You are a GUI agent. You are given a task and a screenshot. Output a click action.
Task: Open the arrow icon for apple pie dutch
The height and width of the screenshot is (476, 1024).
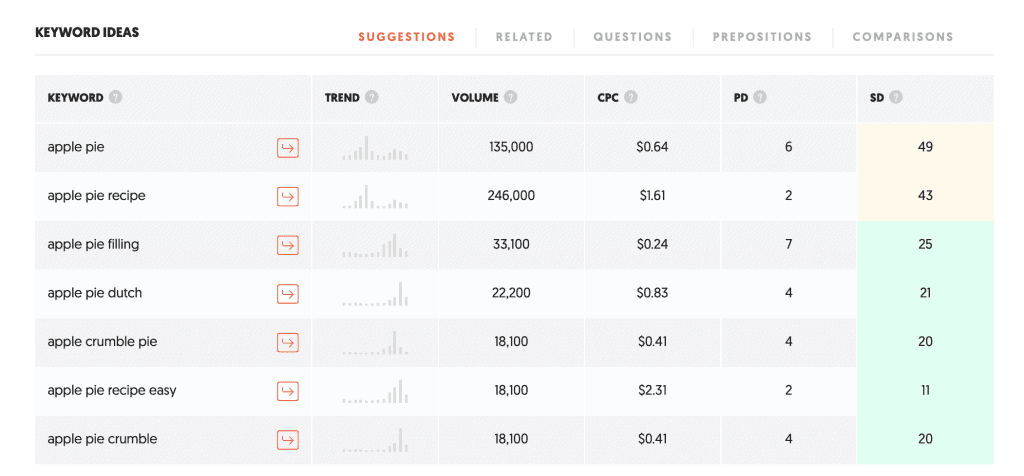tap(287, 293)
